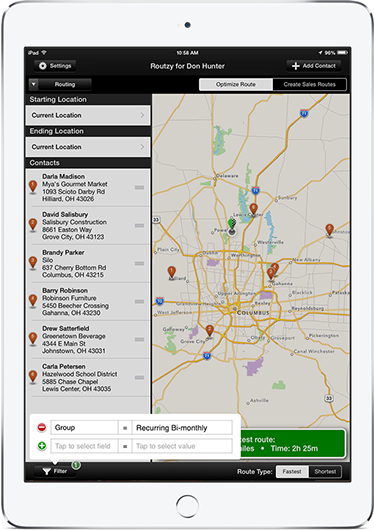Grab the reorder handle for David Salisbury
The width and height of the screenshot is (374, 530).
click(x=139, y=225)
